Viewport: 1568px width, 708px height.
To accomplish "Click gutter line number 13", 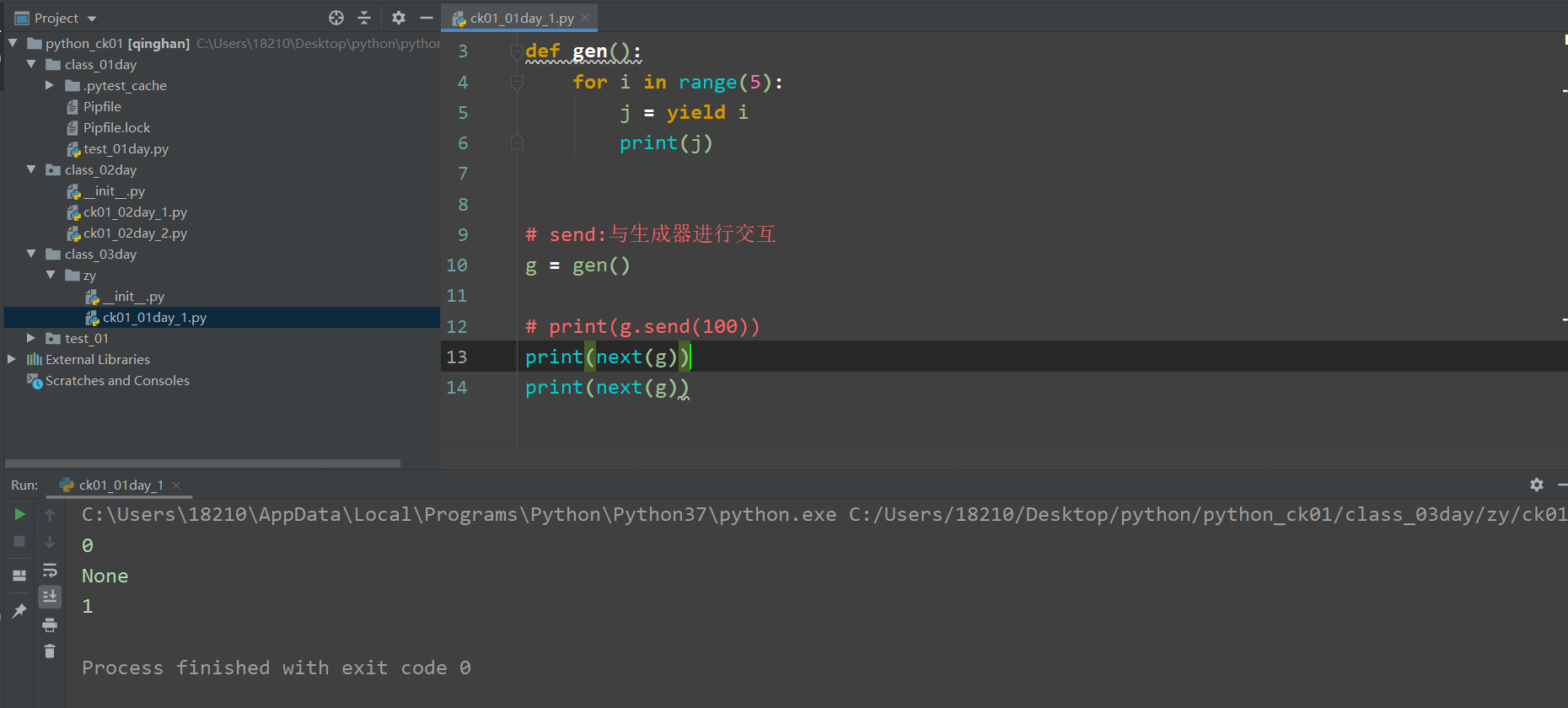I will pos(456,357).
